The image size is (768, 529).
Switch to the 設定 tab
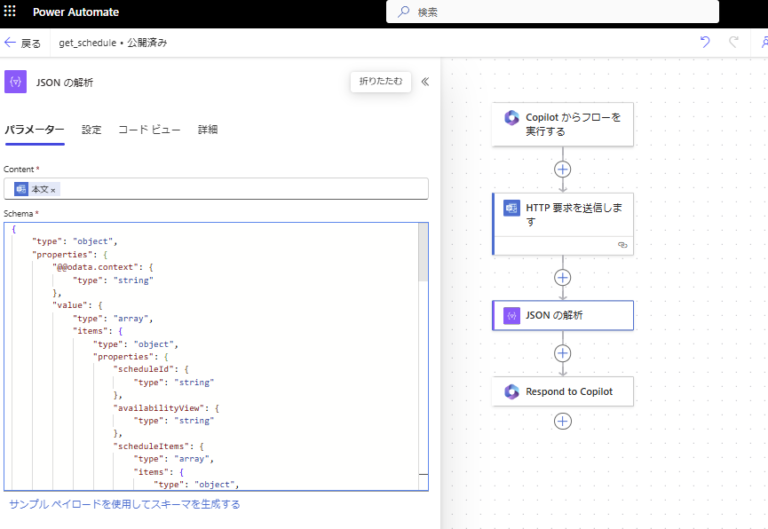[x=91, y=130]
